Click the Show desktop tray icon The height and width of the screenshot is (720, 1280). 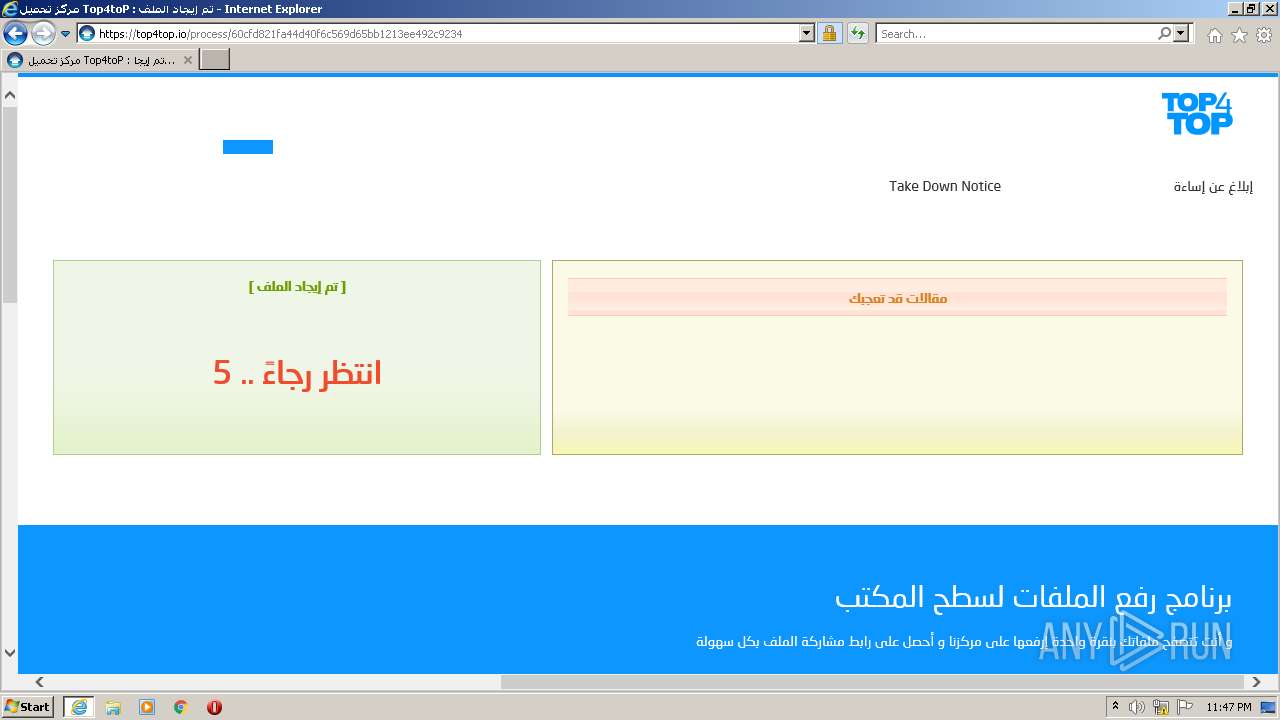[1269, 707]
